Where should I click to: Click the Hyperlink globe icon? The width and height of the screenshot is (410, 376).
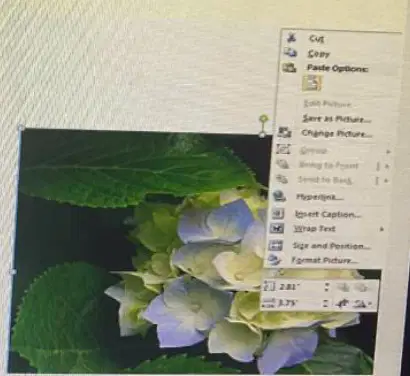(279, 196)
